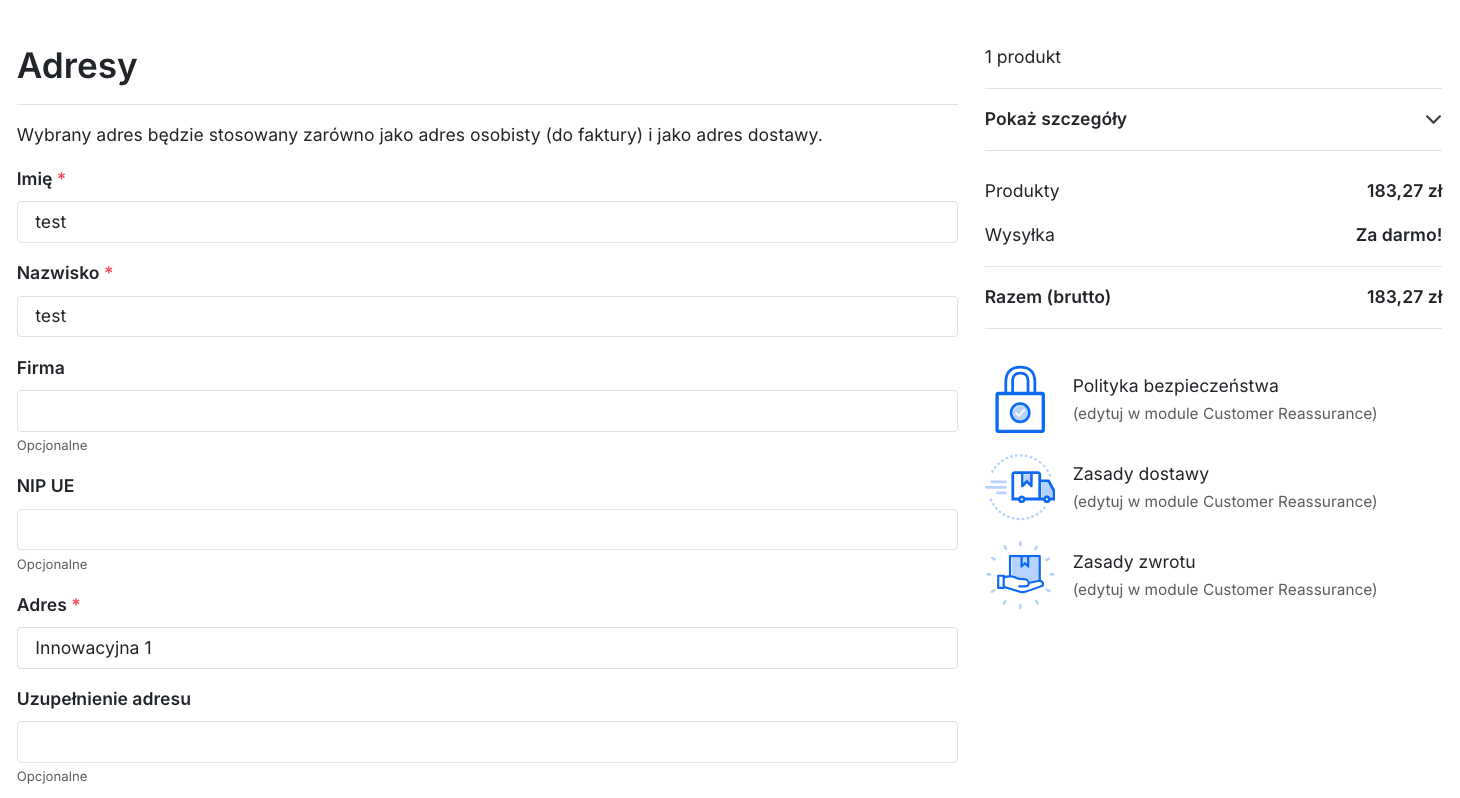
Task: Click the Uzupełnienie adresu label
Action: point(104,699)
